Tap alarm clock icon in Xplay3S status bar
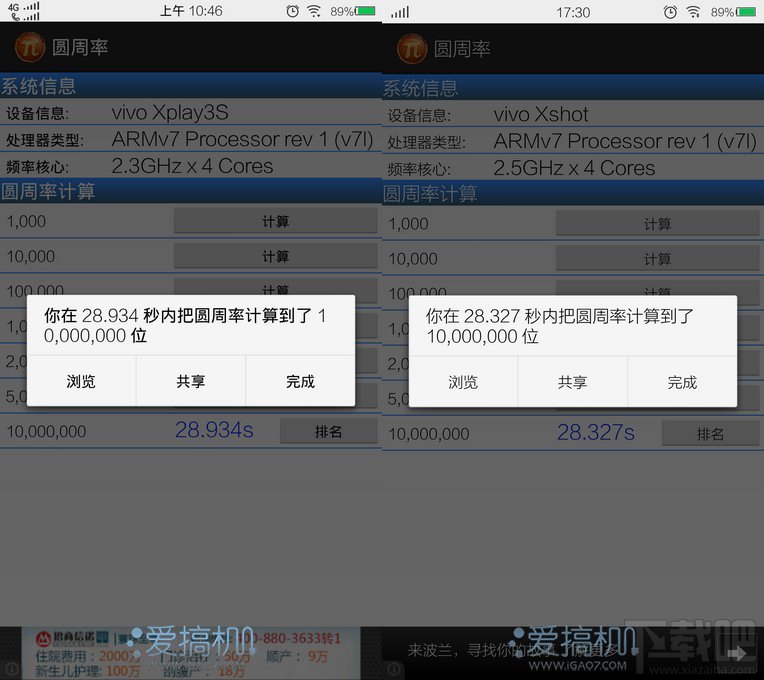 click(x=292, y=11)
